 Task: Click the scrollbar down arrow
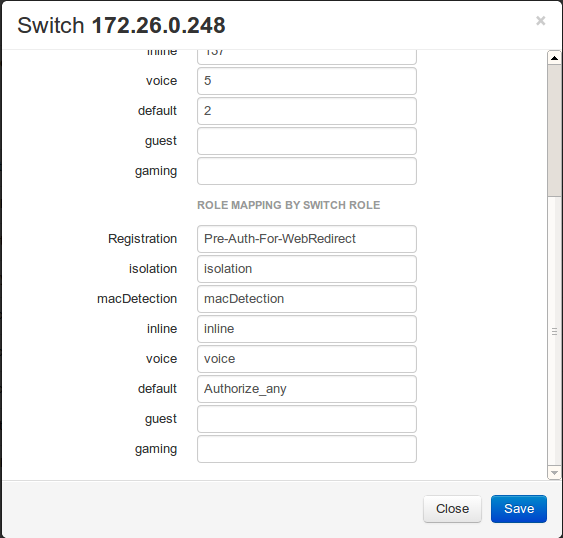pyautogui.click(x=554, y=473)
